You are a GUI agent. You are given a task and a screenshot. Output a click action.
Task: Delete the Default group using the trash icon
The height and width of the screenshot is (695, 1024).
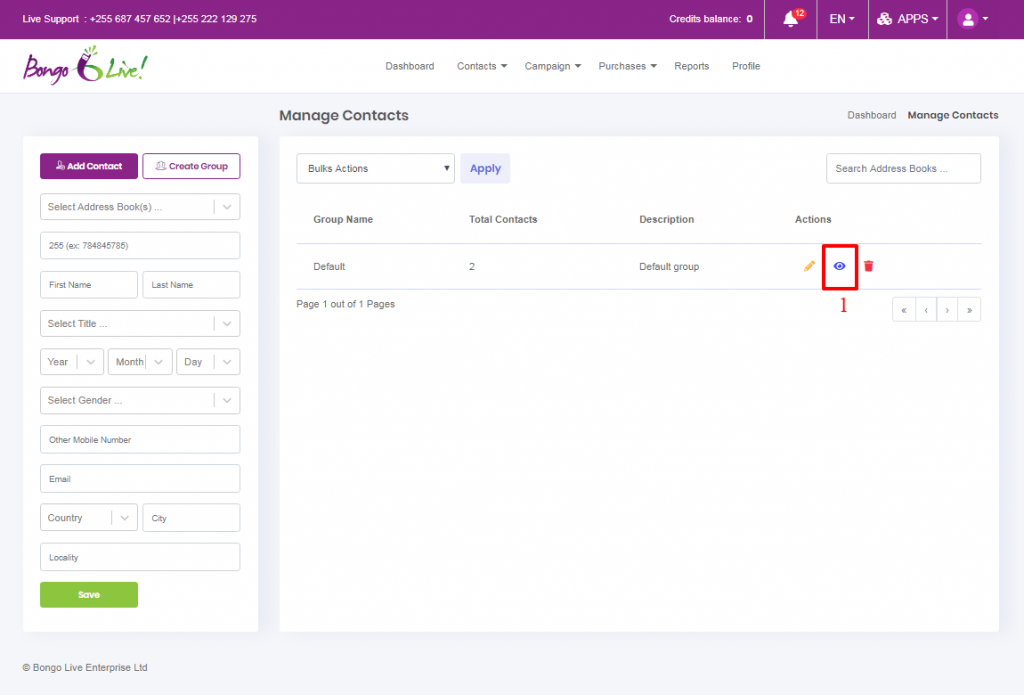click(x=868, y=266)
